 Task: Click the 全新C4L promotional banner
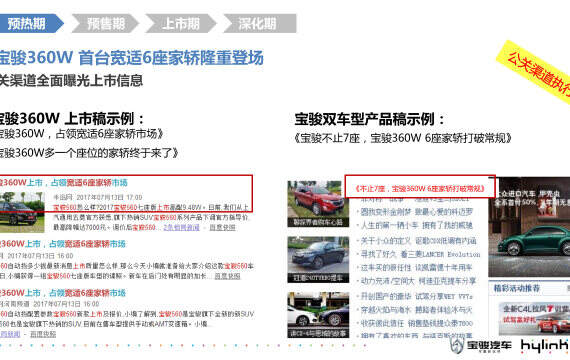pyautogui.click(x=534, y=319)
